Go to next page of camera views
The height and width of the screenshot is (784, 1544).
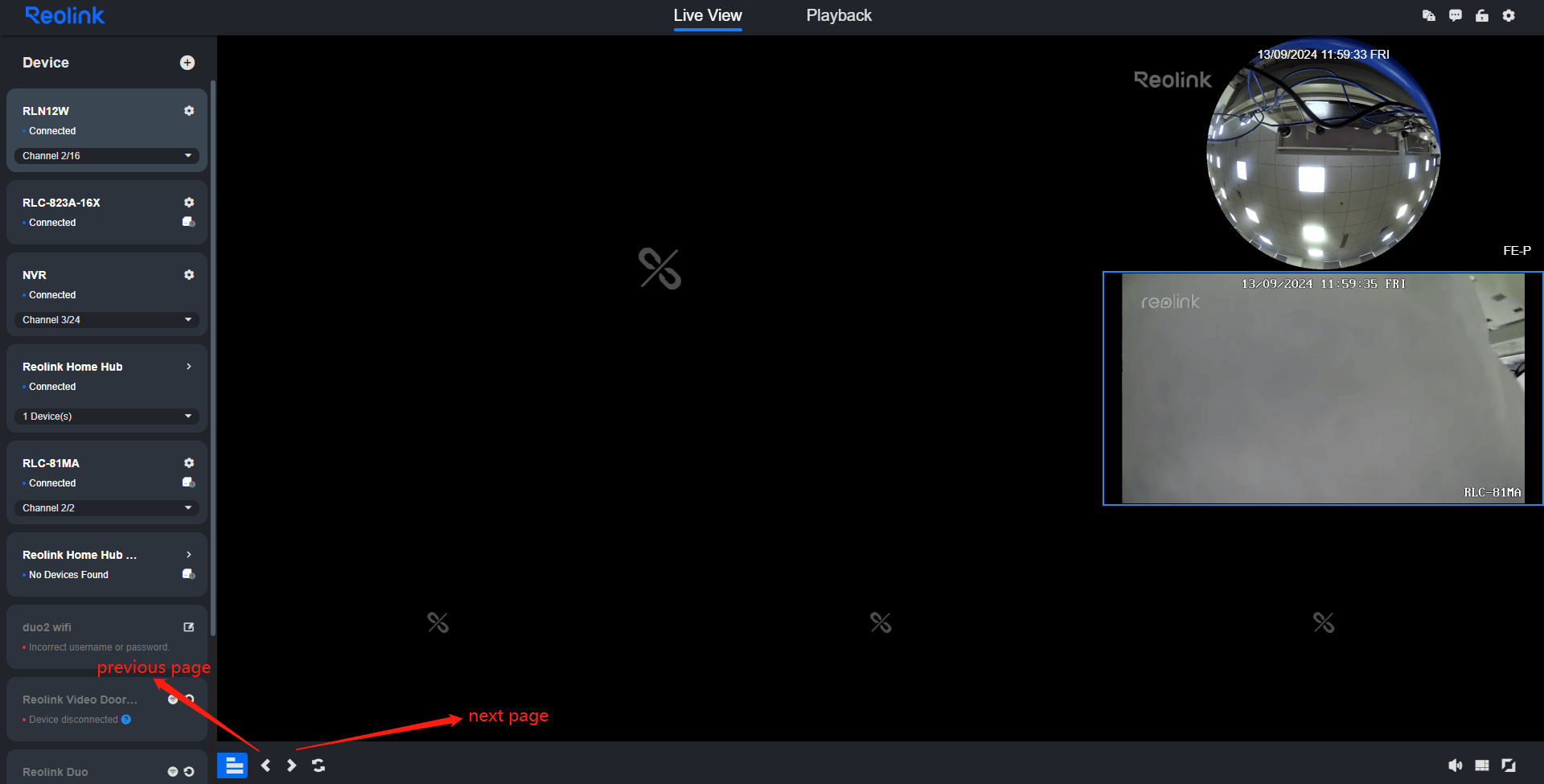coord(292,766)
